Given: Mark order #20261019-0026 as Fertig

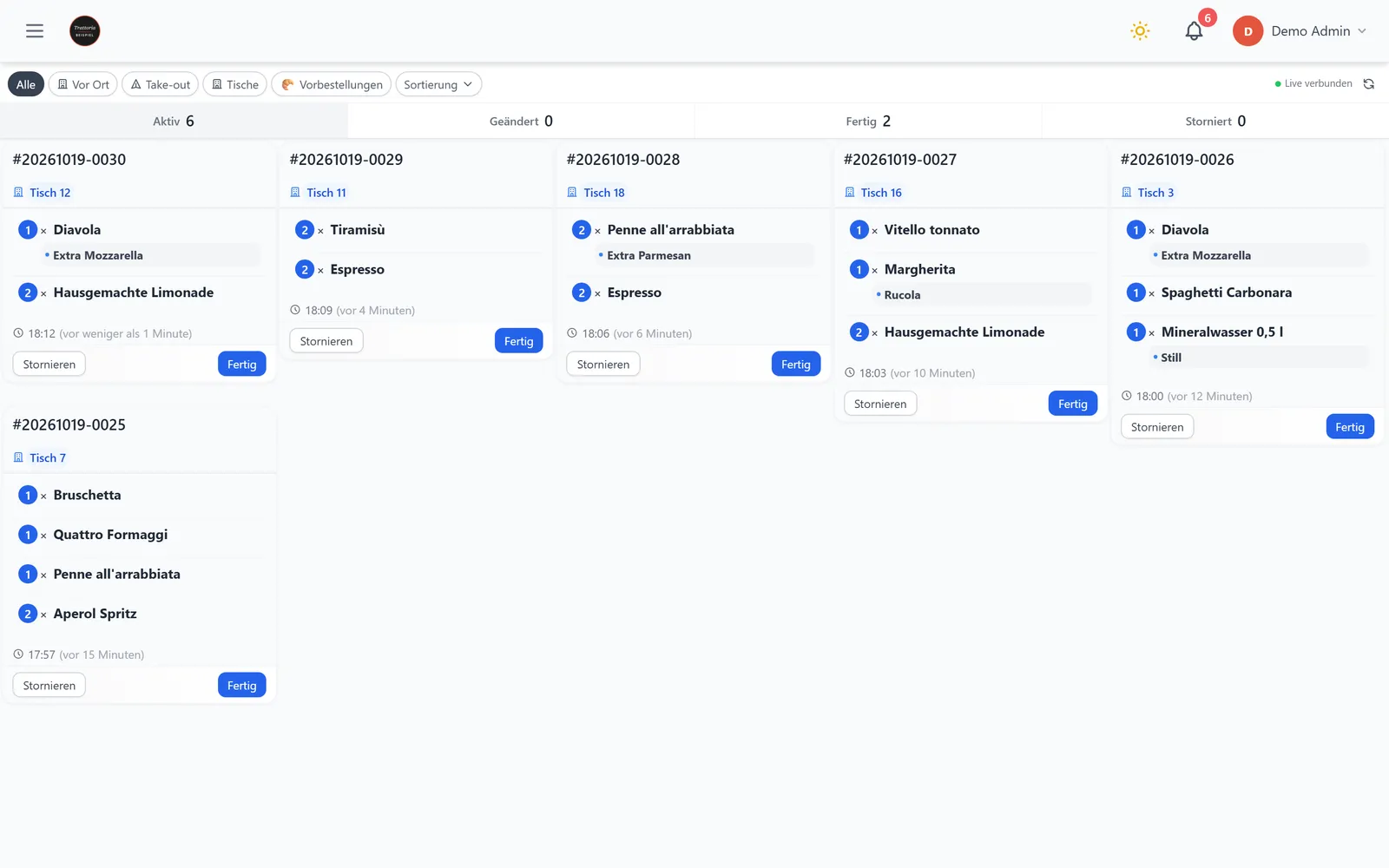Looking at the screenshot, I should 1350,427.
